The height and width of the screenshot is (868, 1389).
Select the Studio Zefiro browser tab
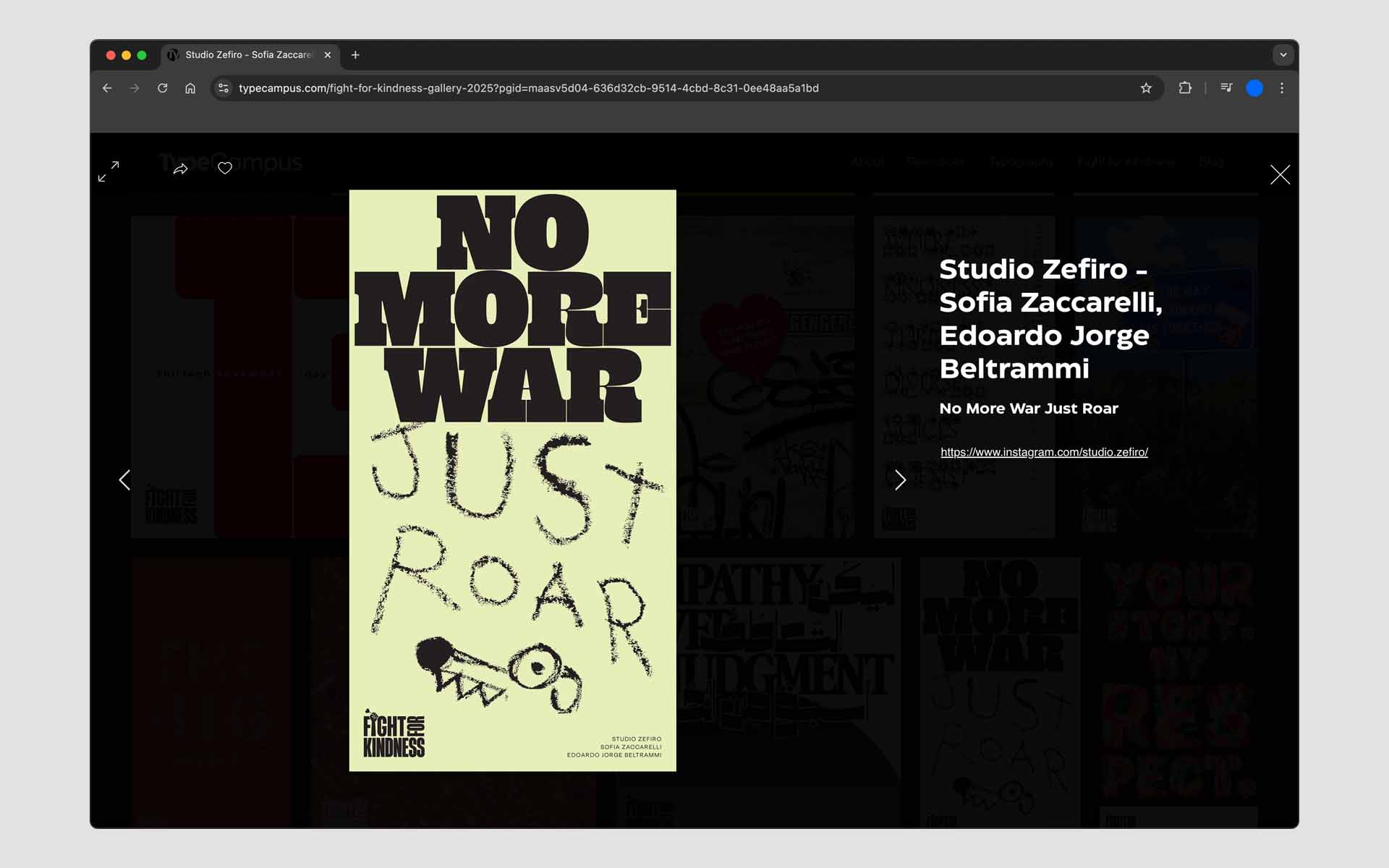coord(250,55)
